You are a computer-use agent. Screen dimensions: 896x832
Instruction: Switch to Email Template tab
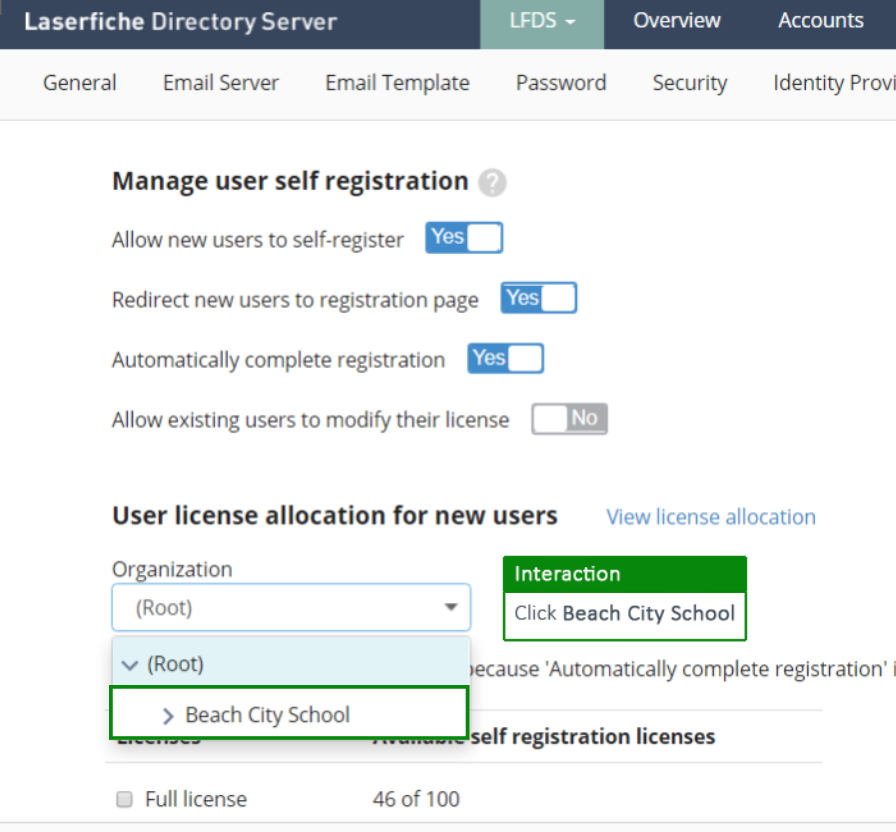pyautogui.click(x=397, y=83)
